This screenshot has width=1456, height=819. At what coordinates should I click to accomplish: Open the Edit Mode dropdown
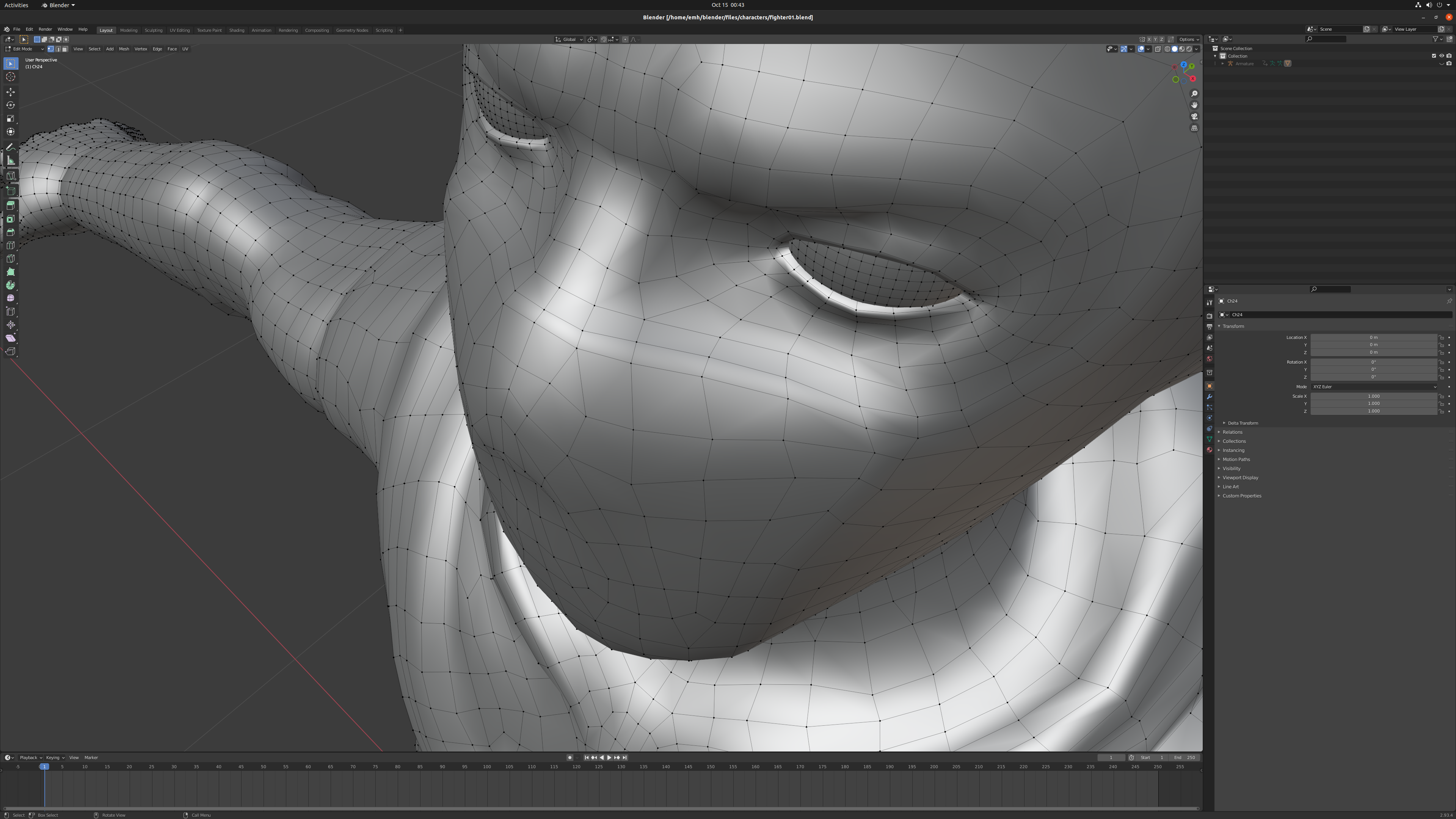pos(25,49)
